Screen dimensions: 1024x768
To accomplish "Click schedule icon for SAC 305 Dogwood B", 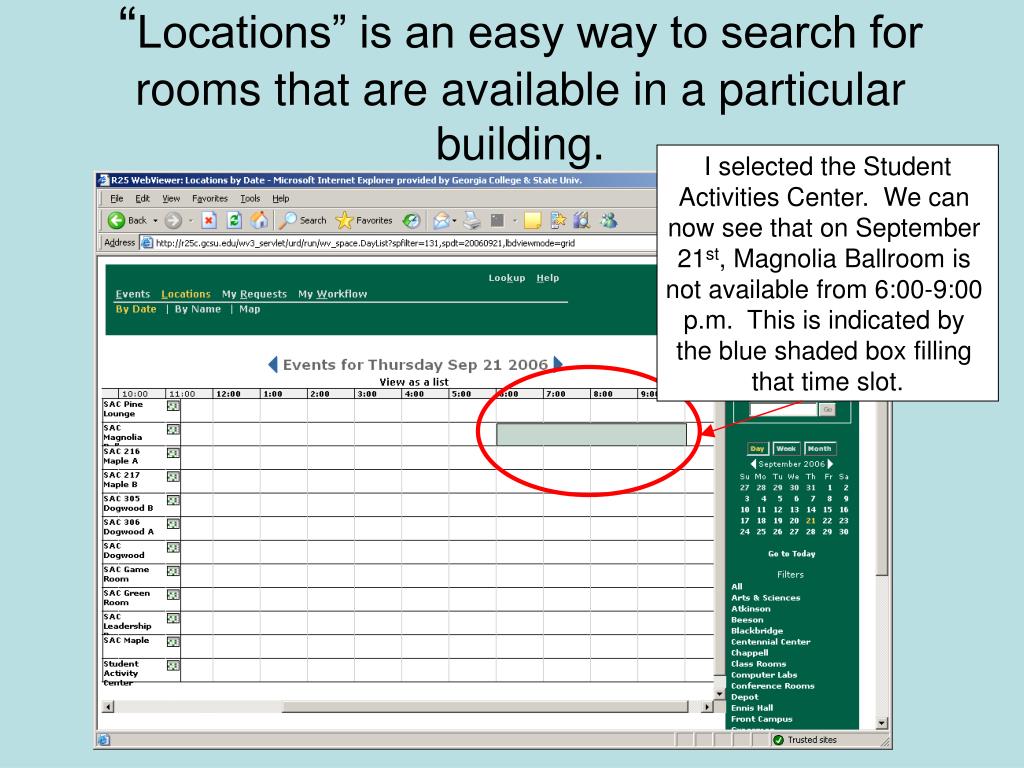I will click(173, 500).
